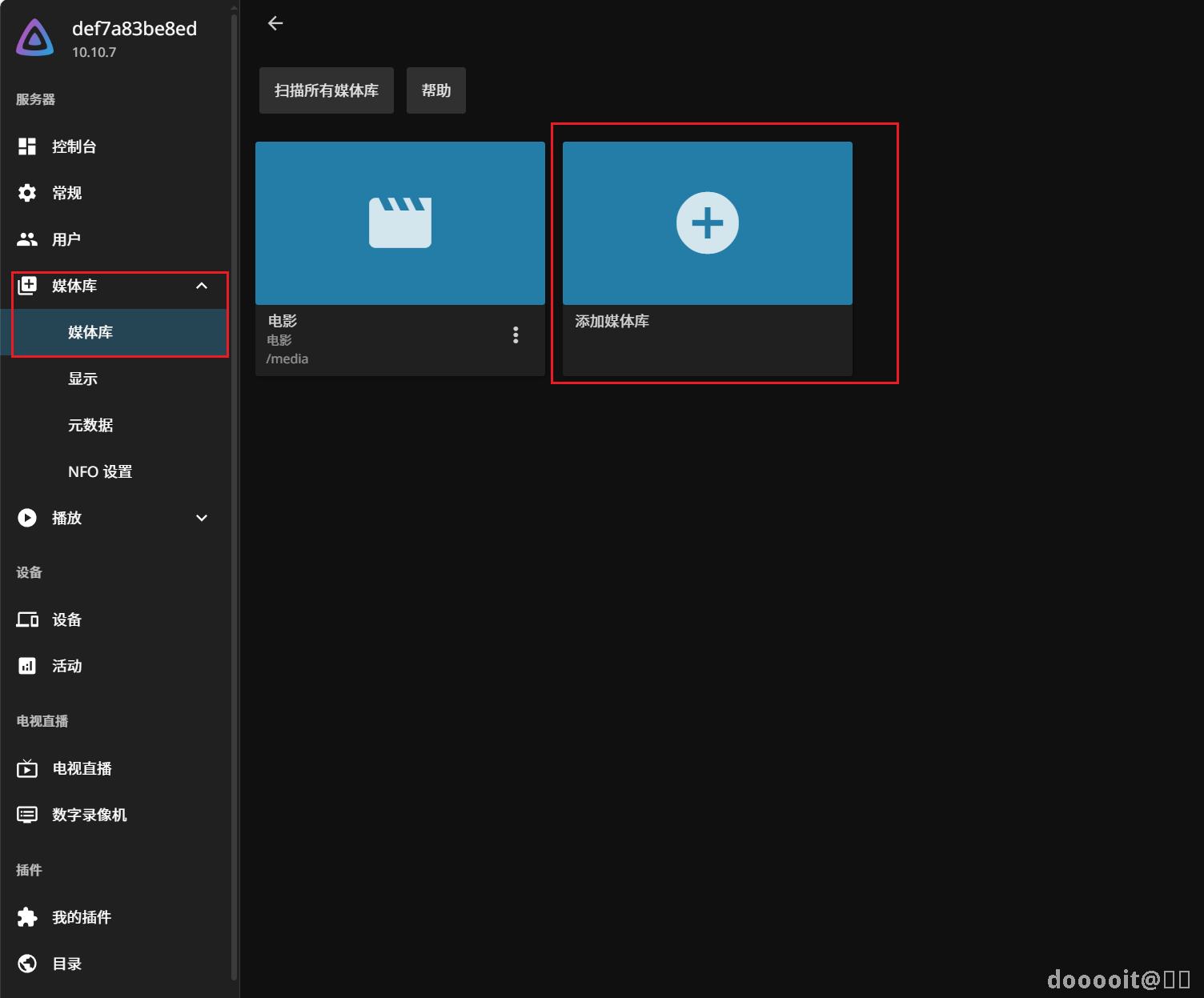The height and width of the screenshot is (998, 1204).
Task: Click the 数字录像机 DVR icon
Action: point(27,815)
